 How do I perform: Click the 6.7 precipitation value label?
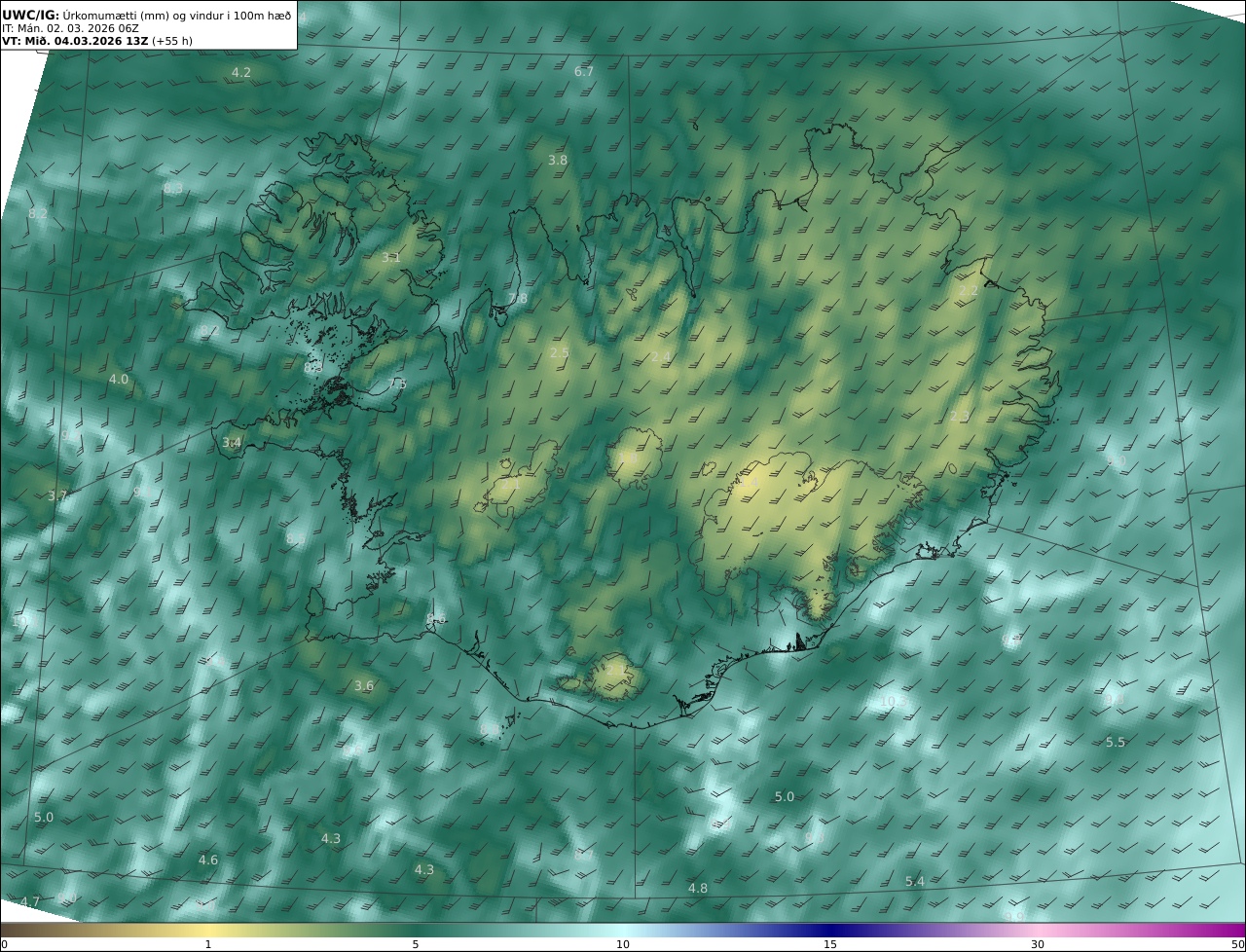[x=584, y=72]
